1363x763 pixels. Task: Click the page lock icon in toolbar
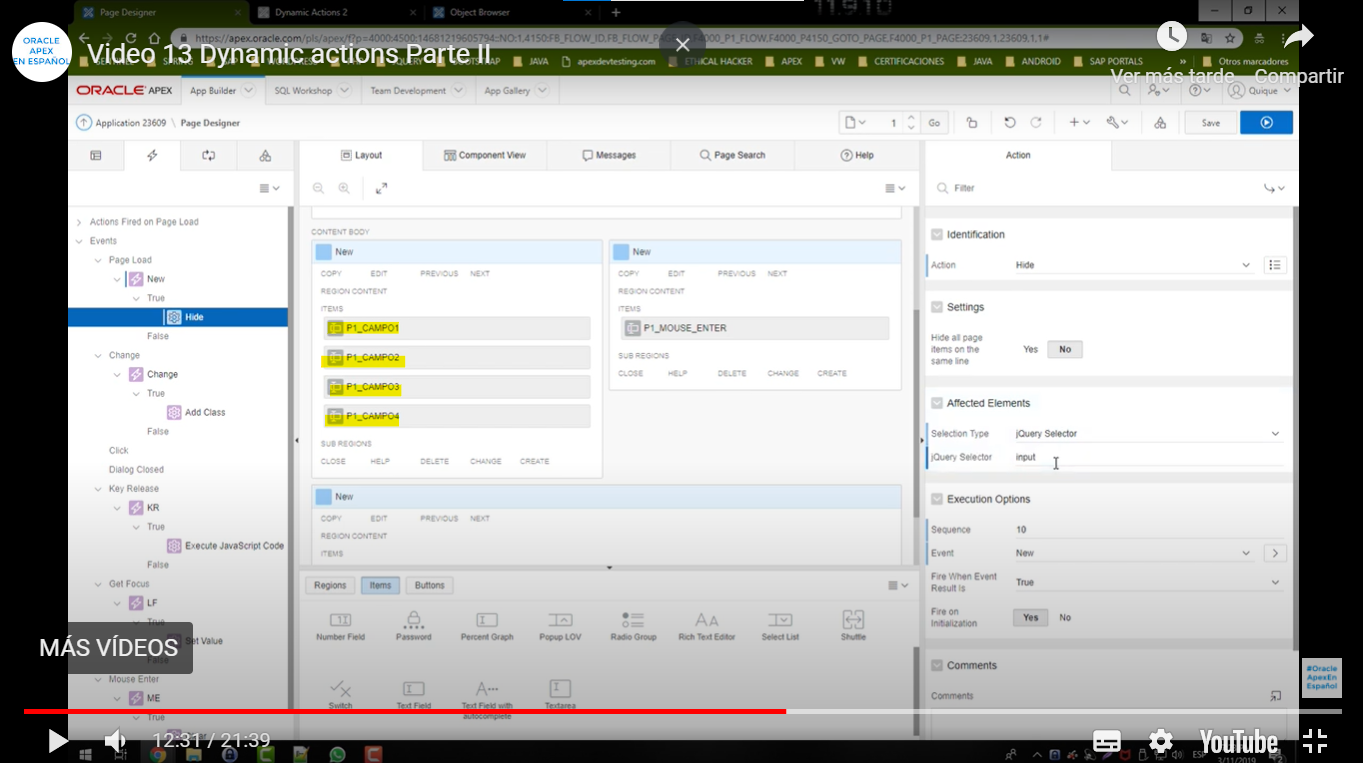(972, 122)
